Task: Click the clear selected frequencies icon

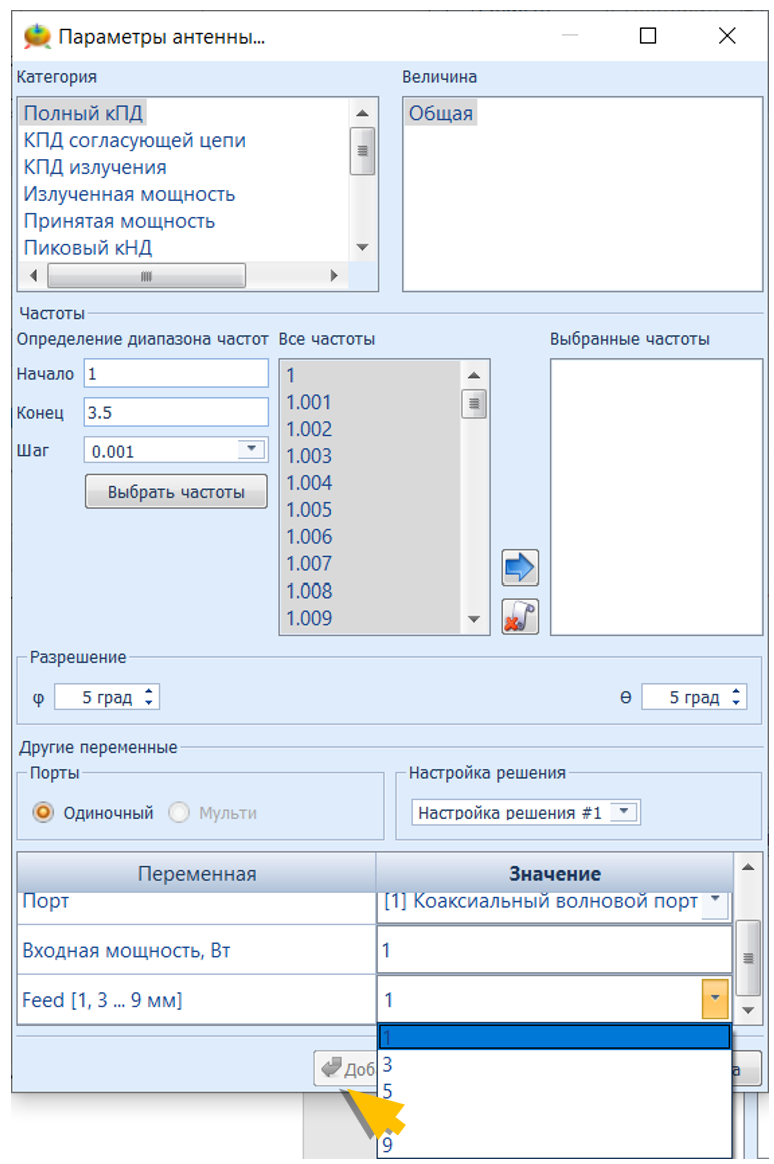Action: [x=519, y=616]
